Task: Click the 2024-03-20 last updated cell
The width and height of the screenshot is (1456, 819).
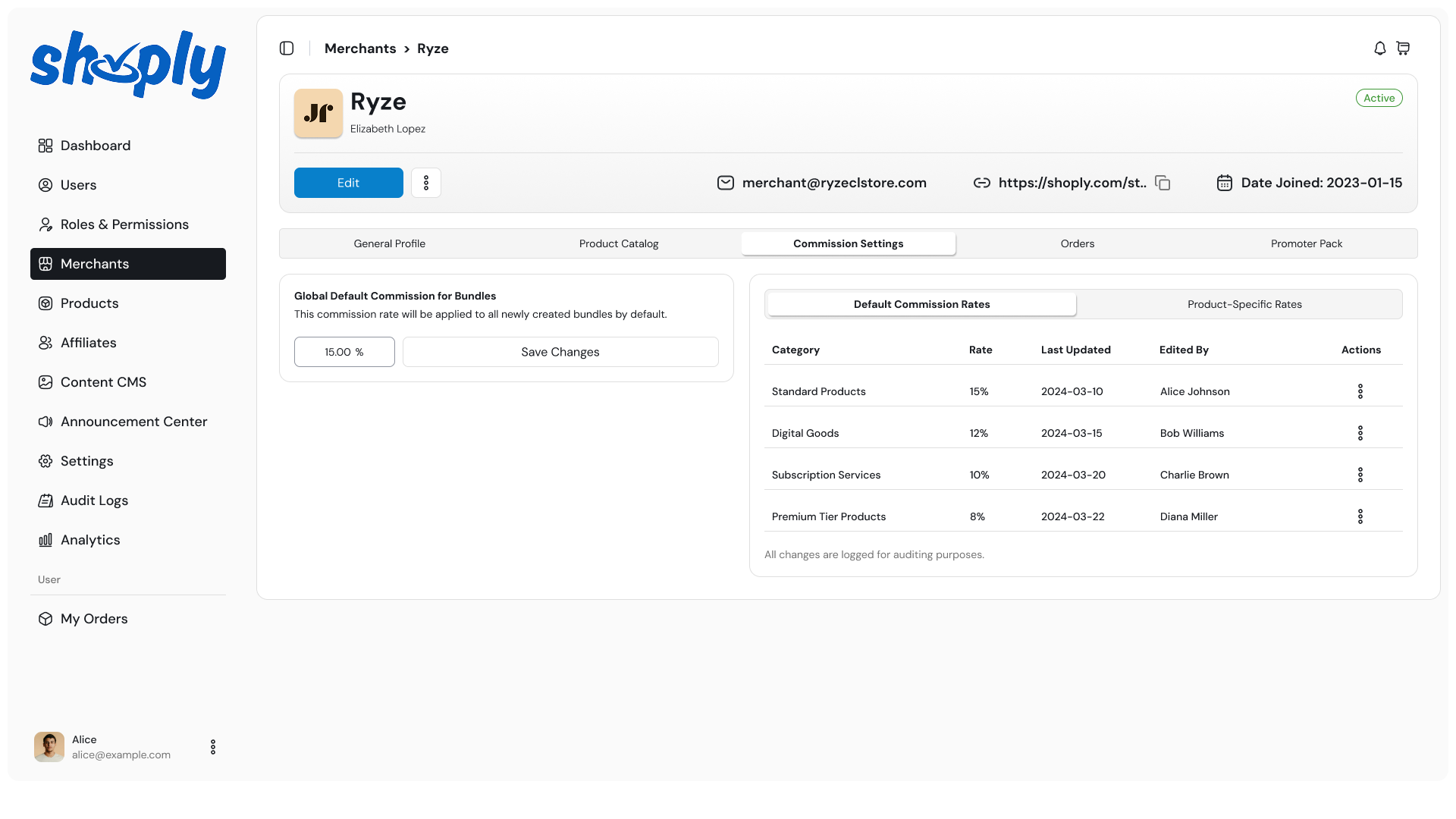Action: 1074,475
